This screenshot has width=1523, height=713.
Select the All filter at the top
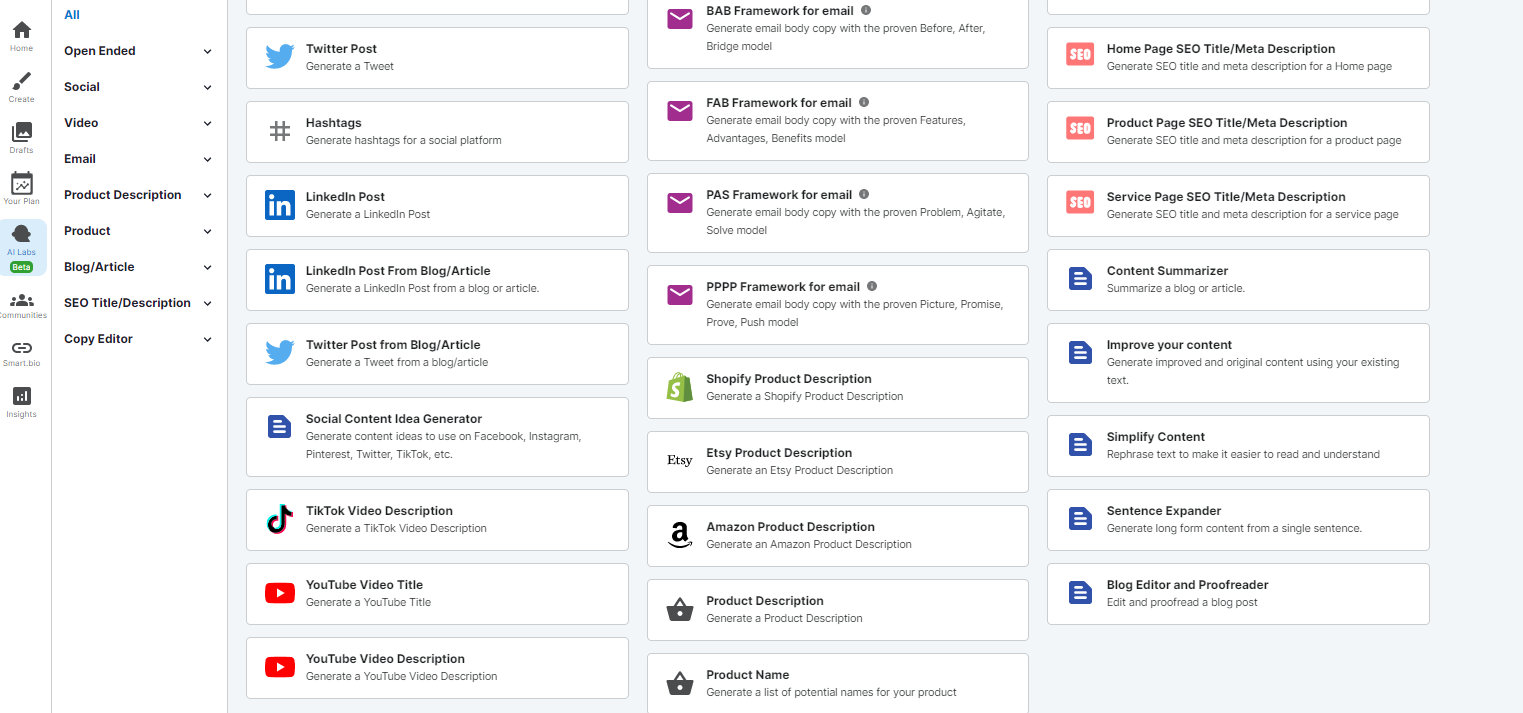click(70, 14)
